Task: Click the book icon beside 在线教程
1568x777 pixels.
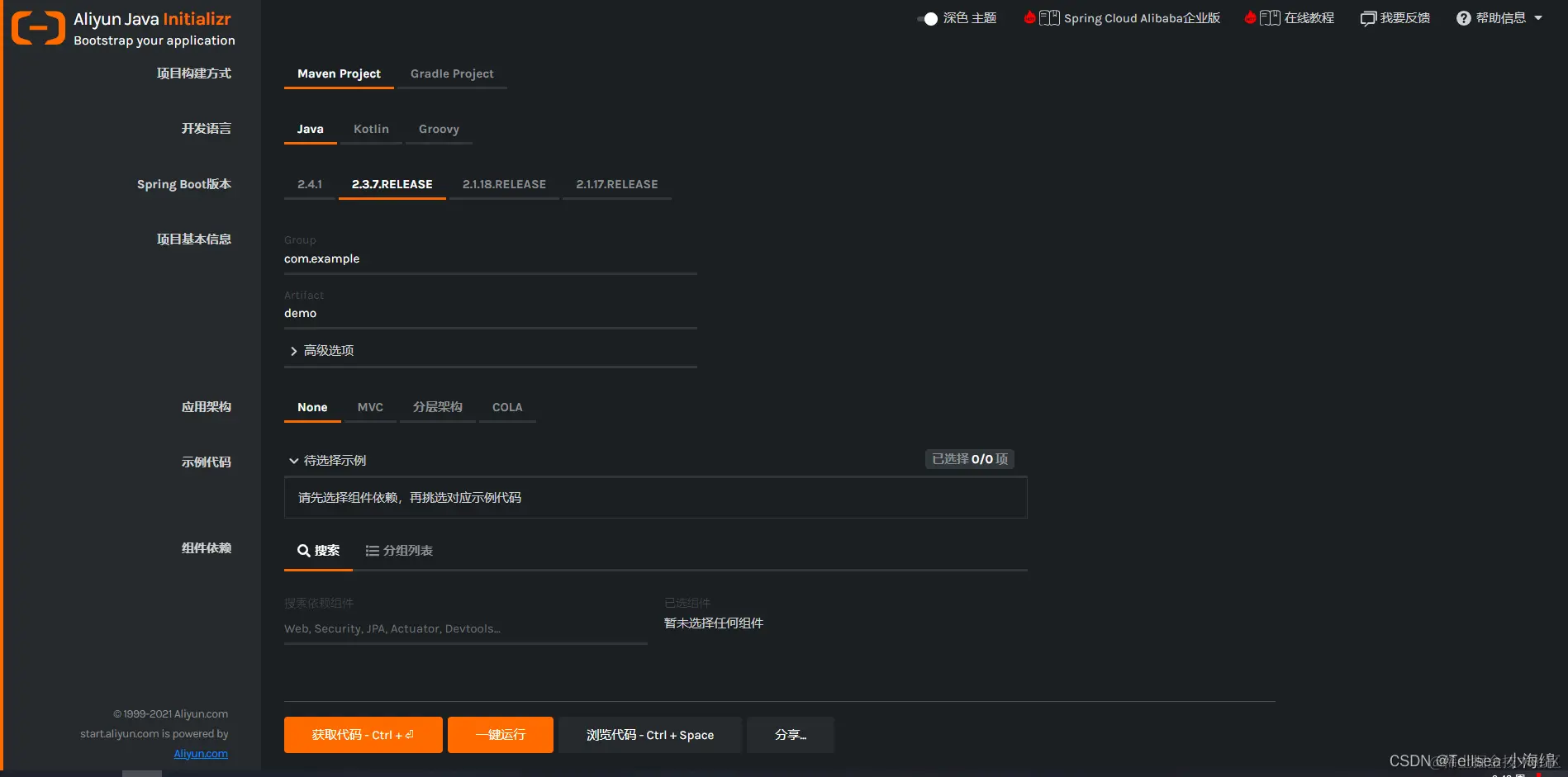Action: click(1270, 18)
